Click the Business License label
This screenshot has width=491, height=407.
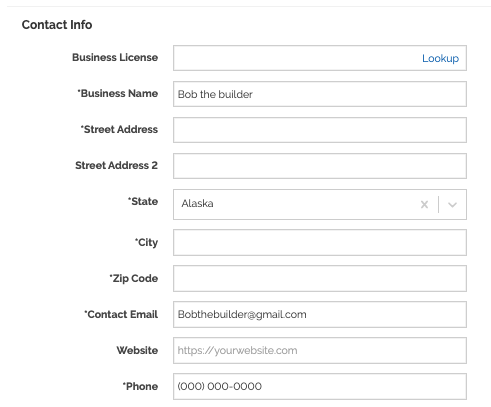click(x=115, y=57)
